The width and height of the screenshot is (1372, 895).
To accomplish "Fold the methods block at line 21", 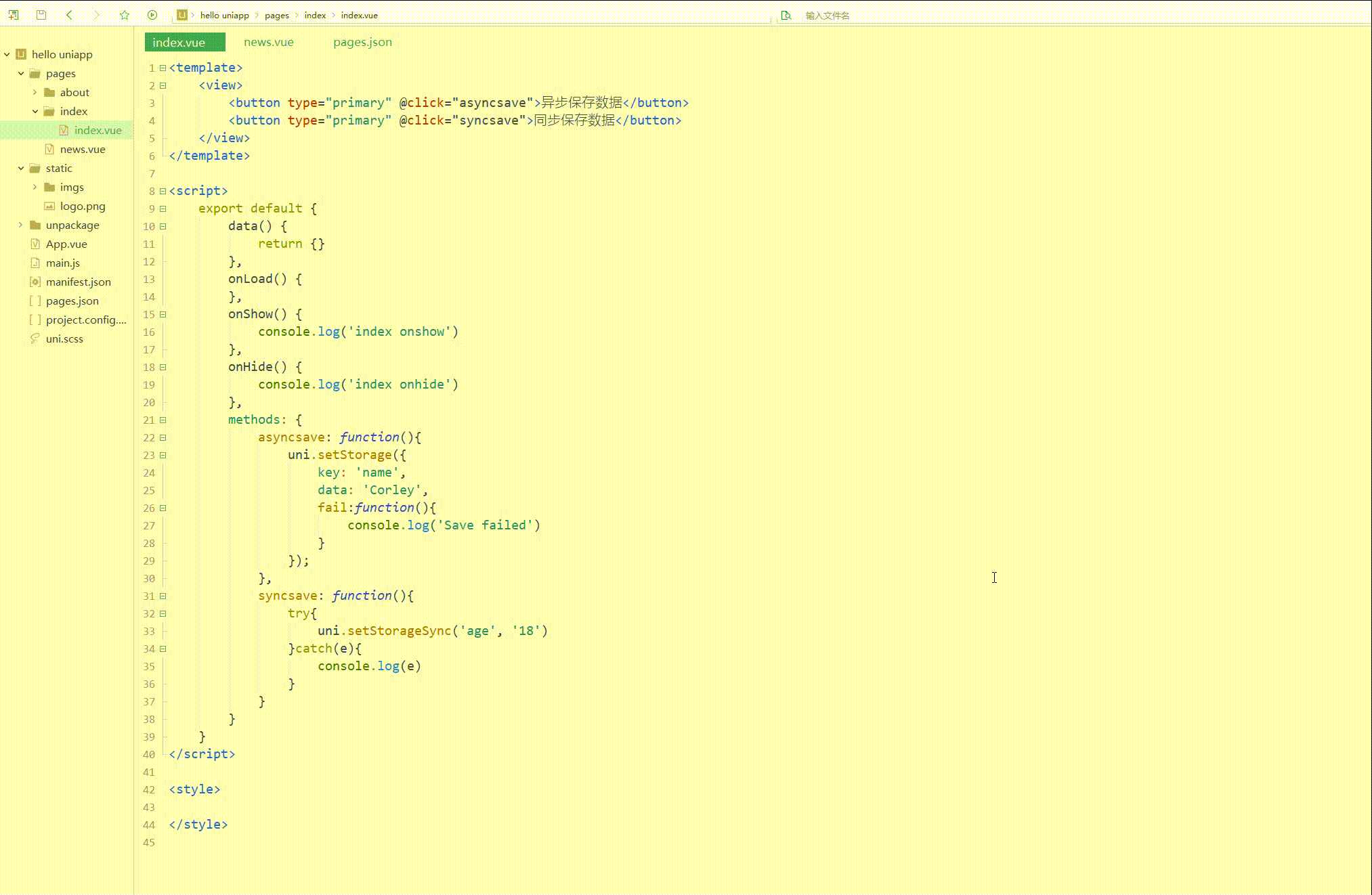I will (163, 420).
